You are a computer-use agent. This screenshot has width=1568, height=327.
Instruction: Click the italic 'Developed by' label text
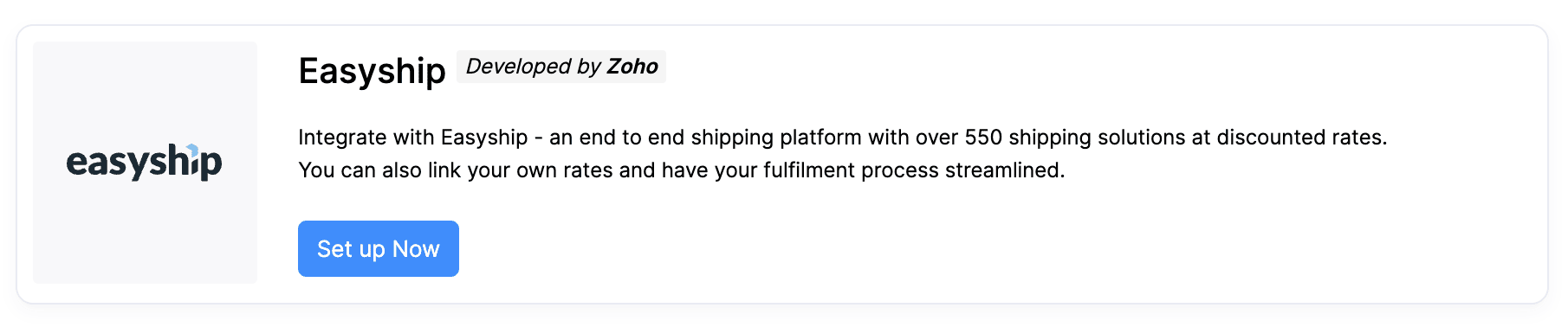coord(534,67)
